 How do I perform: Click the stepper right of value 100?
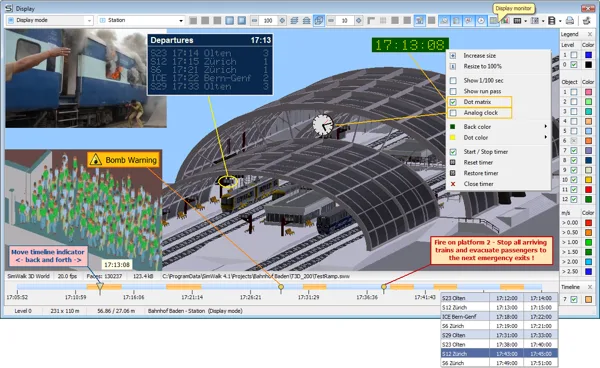[x=282, y=21]
